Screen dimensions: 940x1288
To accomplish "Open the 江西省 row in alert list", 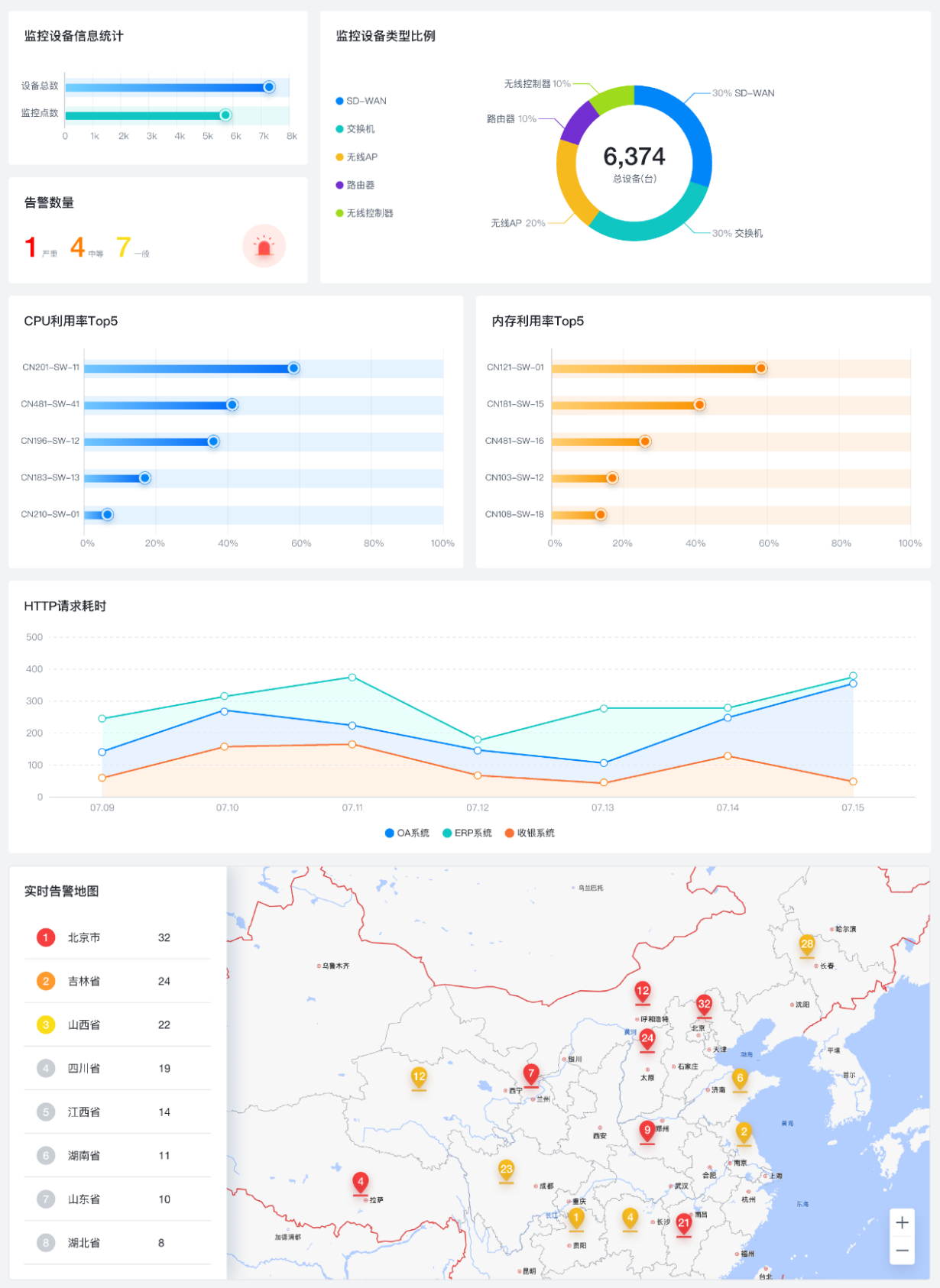I will click(x=117, y=1112).
